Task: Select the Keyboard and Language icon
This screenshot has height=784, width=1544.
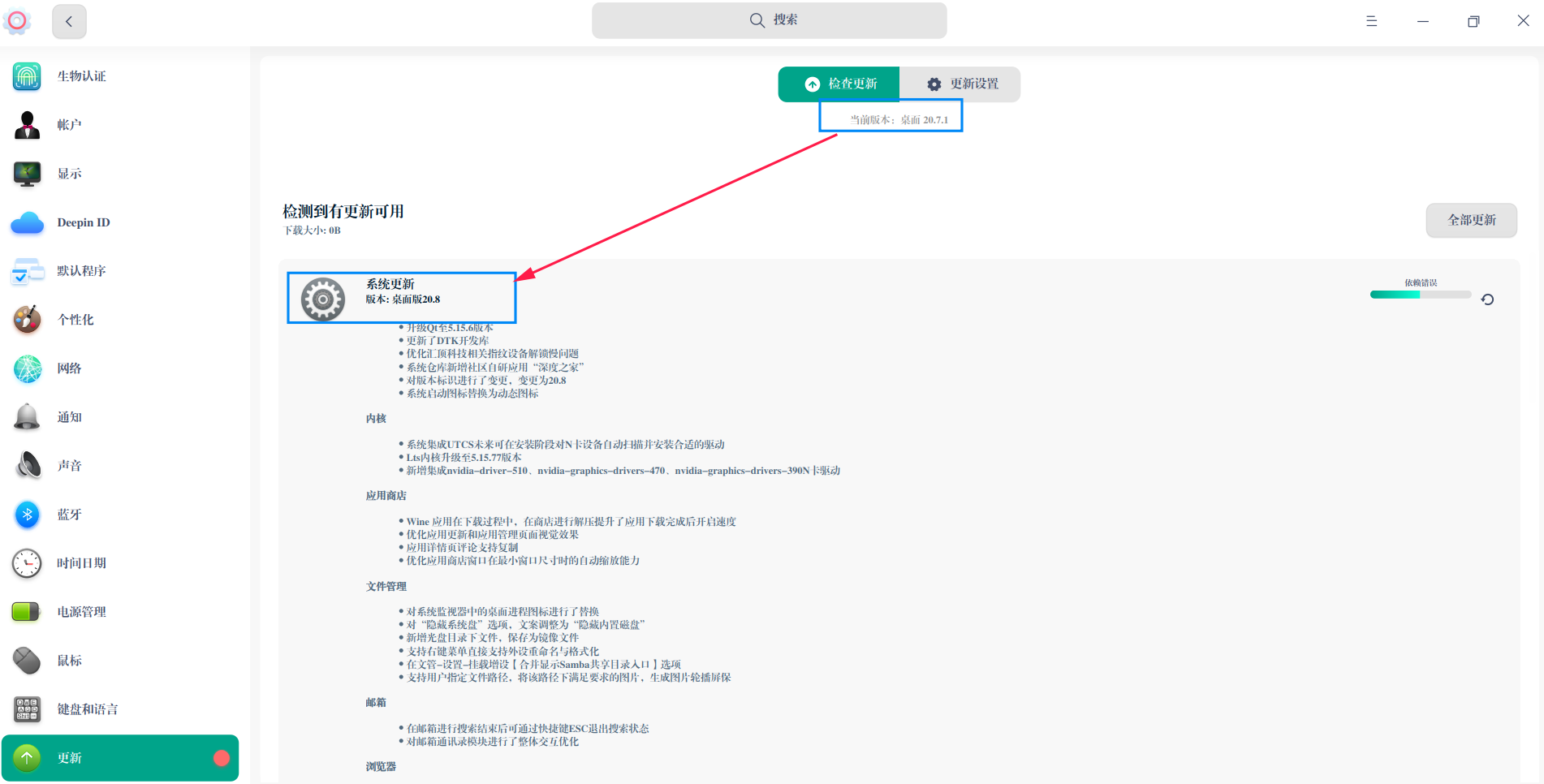Action: click(27, 709)
